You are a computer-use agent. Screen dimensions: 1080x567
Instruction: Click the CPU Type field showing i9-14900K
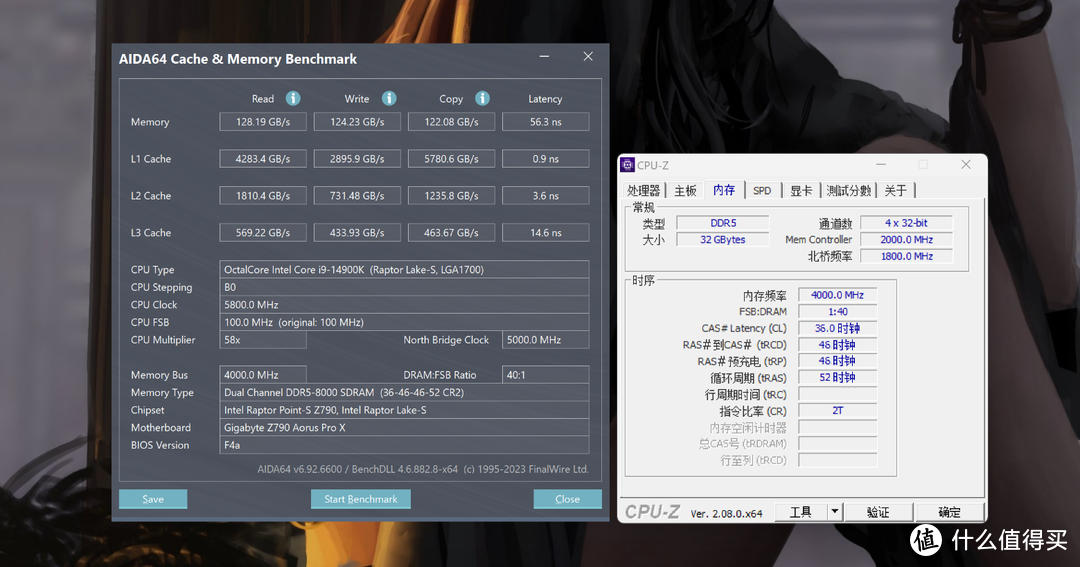404,269
